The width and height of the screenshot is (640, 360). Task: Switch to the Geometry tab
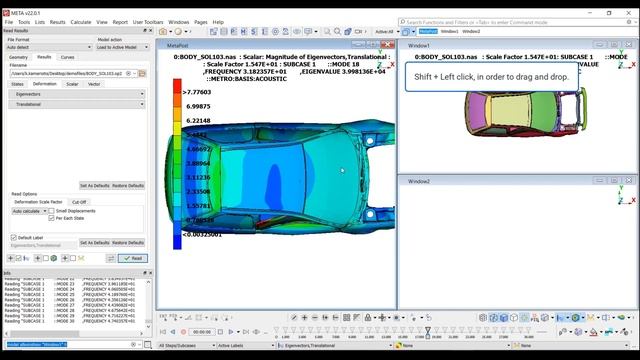tap(18, 58)
